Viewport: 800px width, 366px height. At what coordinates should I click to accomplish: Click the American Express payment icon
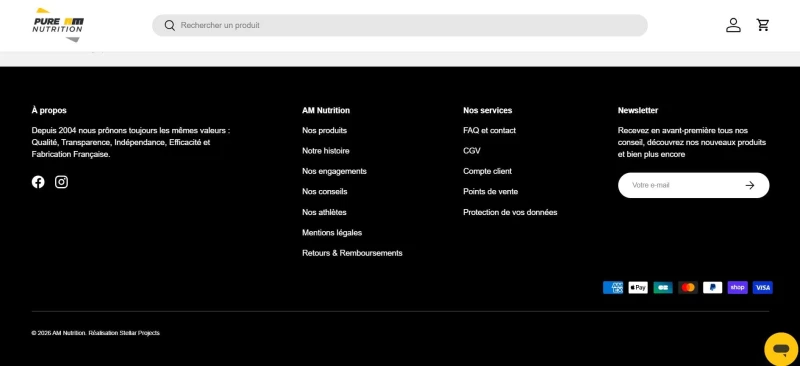(x=613, y=287)
